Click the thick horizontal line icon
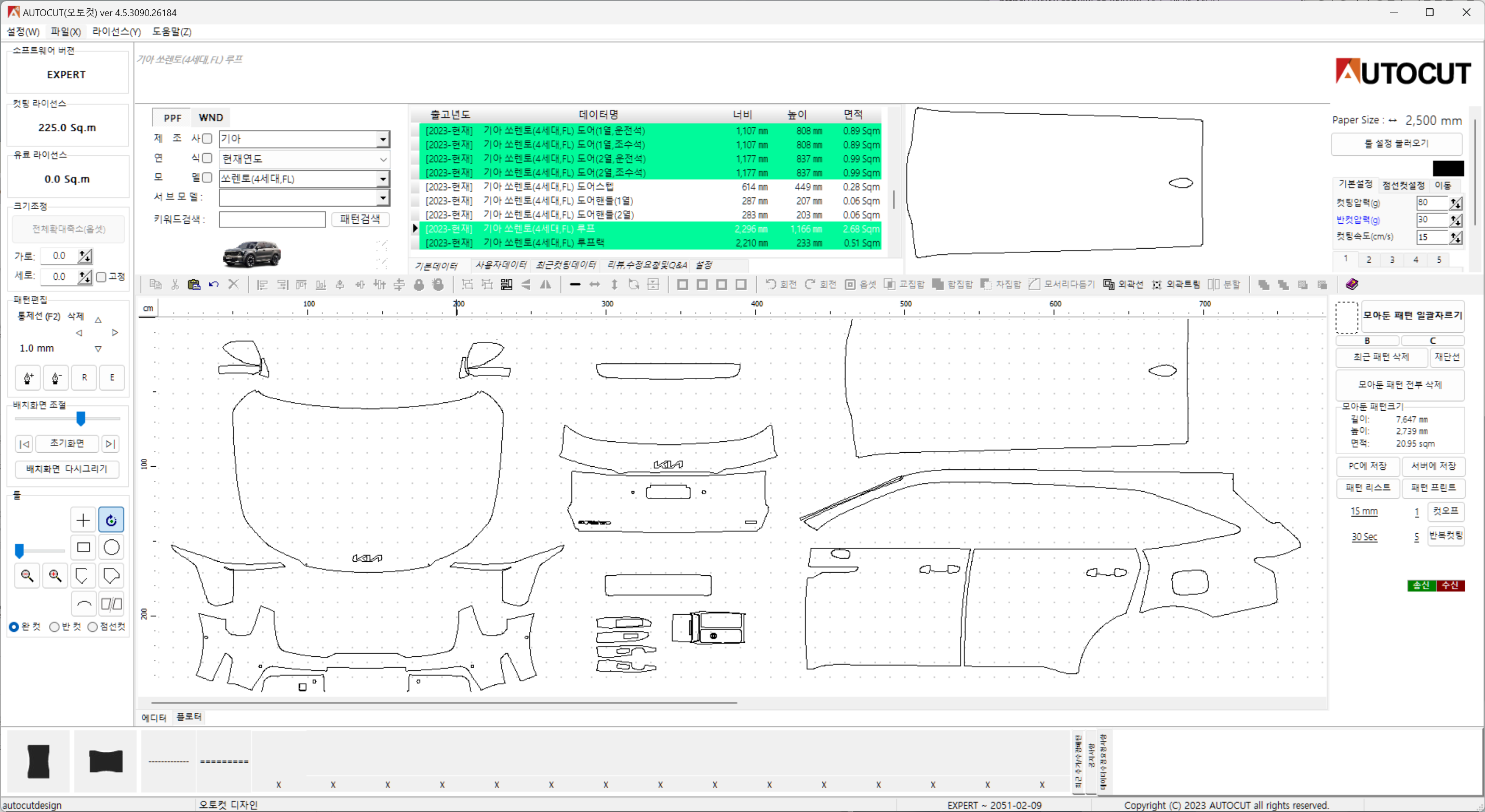1485x812 pixels. [575, 284]
